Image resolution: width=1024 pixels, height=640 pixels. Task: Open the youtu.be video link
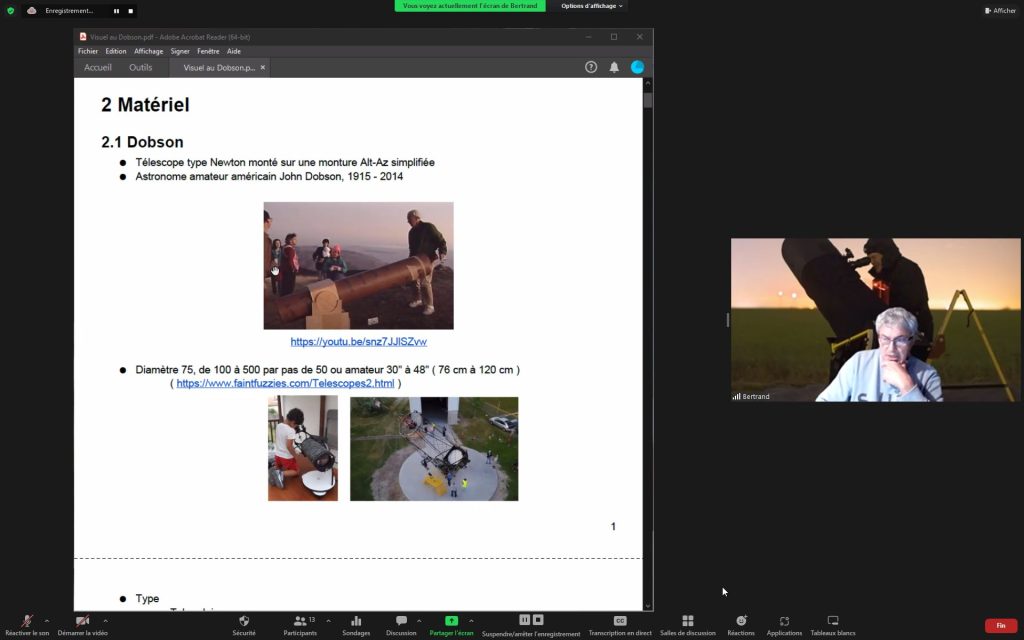pos(359,342)
